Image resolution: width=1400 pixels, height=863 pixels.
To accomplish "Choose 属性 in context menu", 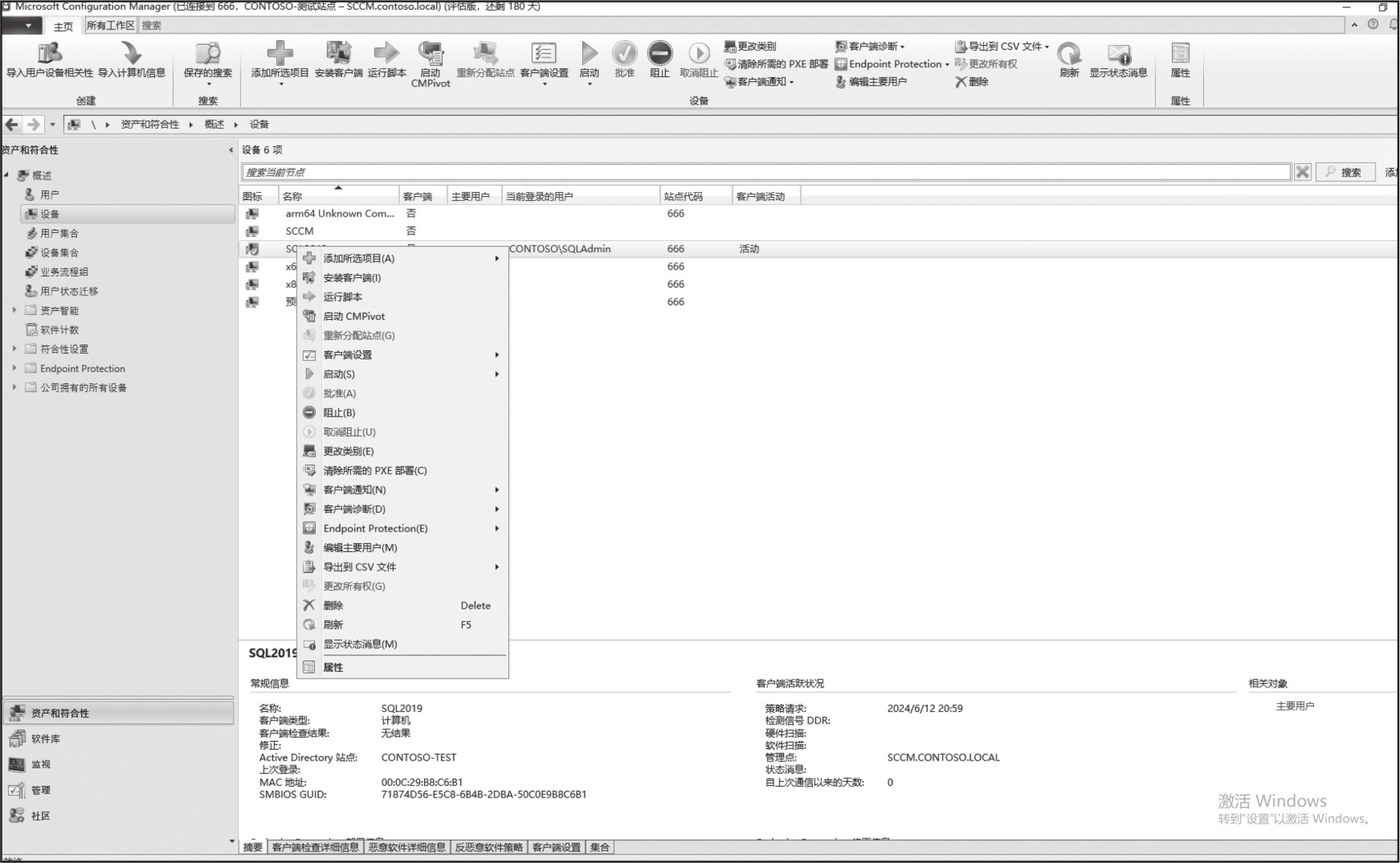I will (x=402, y=667).
